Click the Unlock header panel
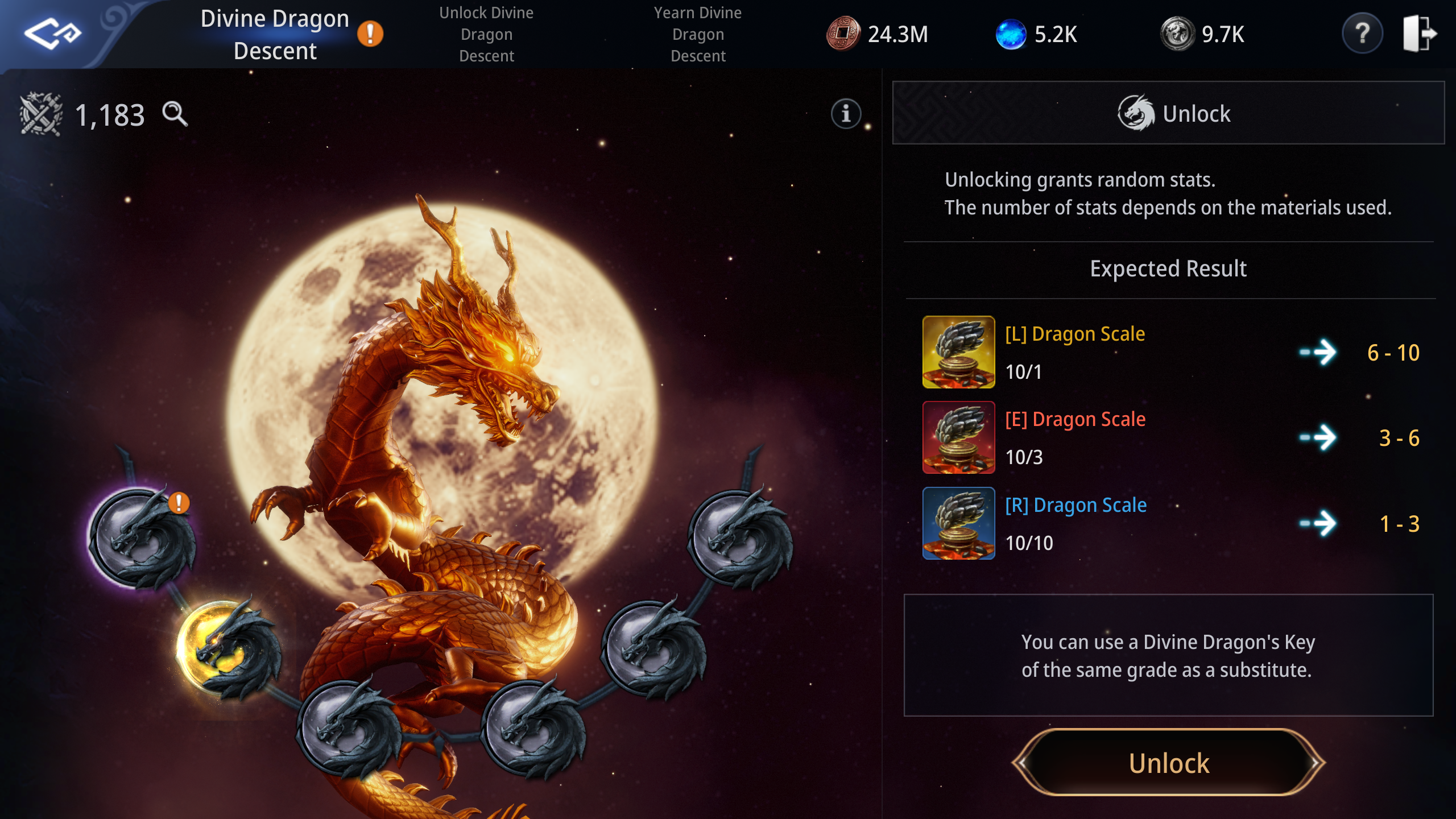This screenshot has height=819, width=1456. [1168, 113]
